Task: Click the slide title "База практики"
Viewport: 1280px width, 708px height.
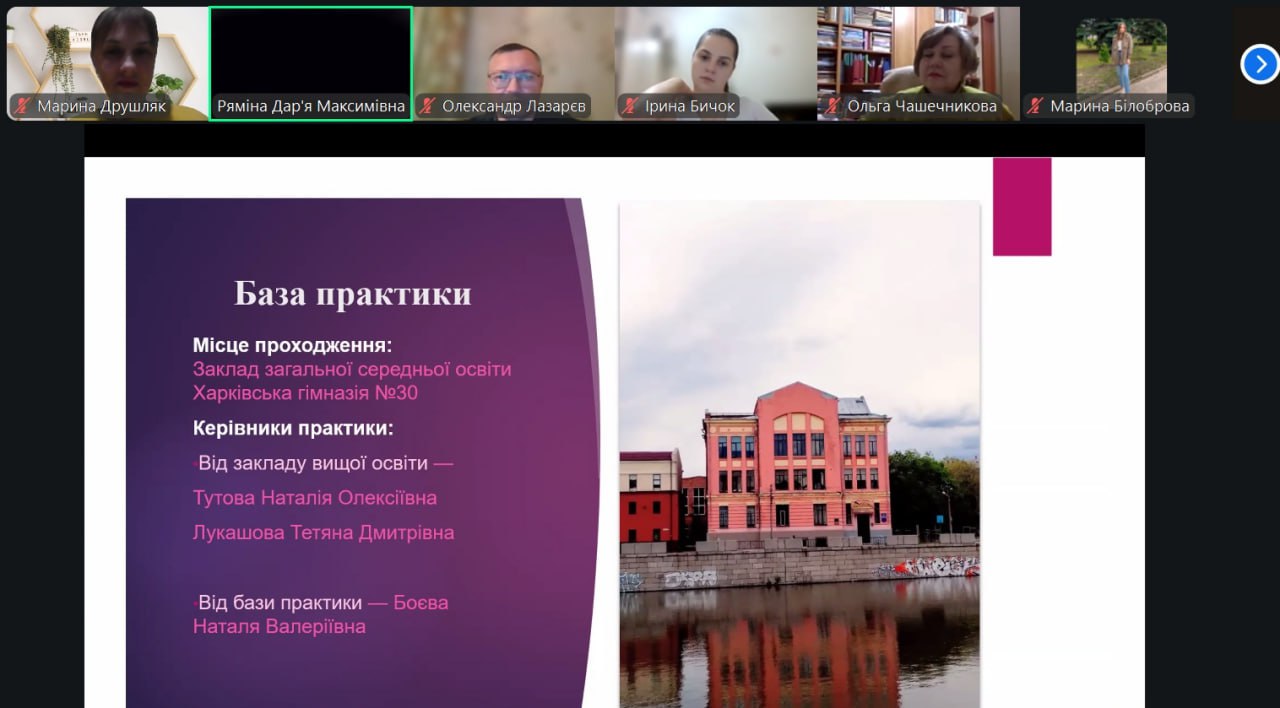Action: [x=352, y=294]
